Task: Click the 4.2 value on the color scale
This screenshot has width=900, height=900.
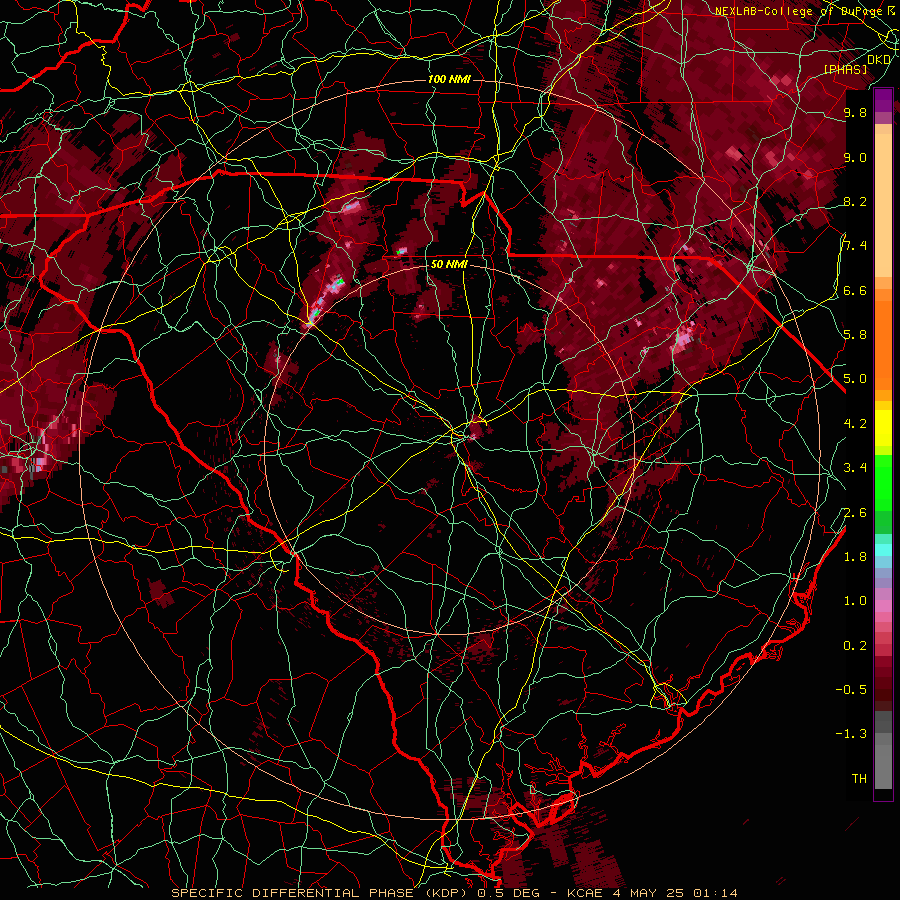Action: pyautogui.click(x=855, y=424)
